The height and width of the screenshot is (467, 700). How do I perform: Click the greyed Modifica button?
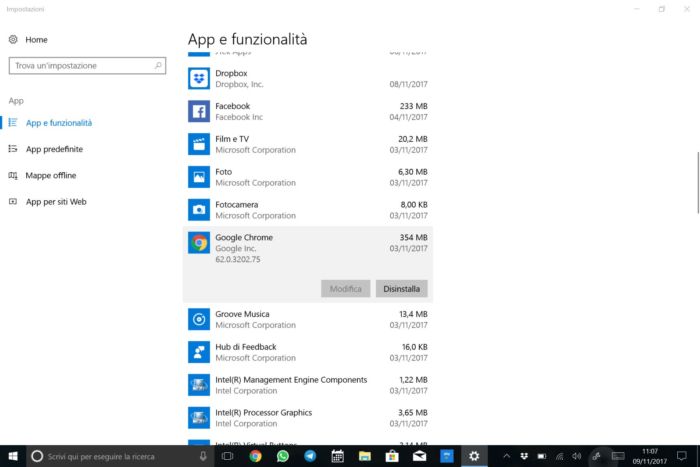(x=346, y=289)
